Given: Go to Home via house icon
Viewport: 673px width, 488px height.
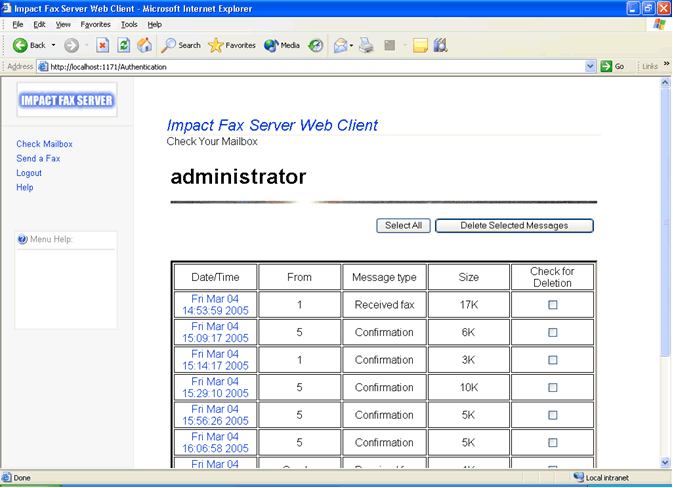Looking at the screenshot, I should (x=145, y=45).
